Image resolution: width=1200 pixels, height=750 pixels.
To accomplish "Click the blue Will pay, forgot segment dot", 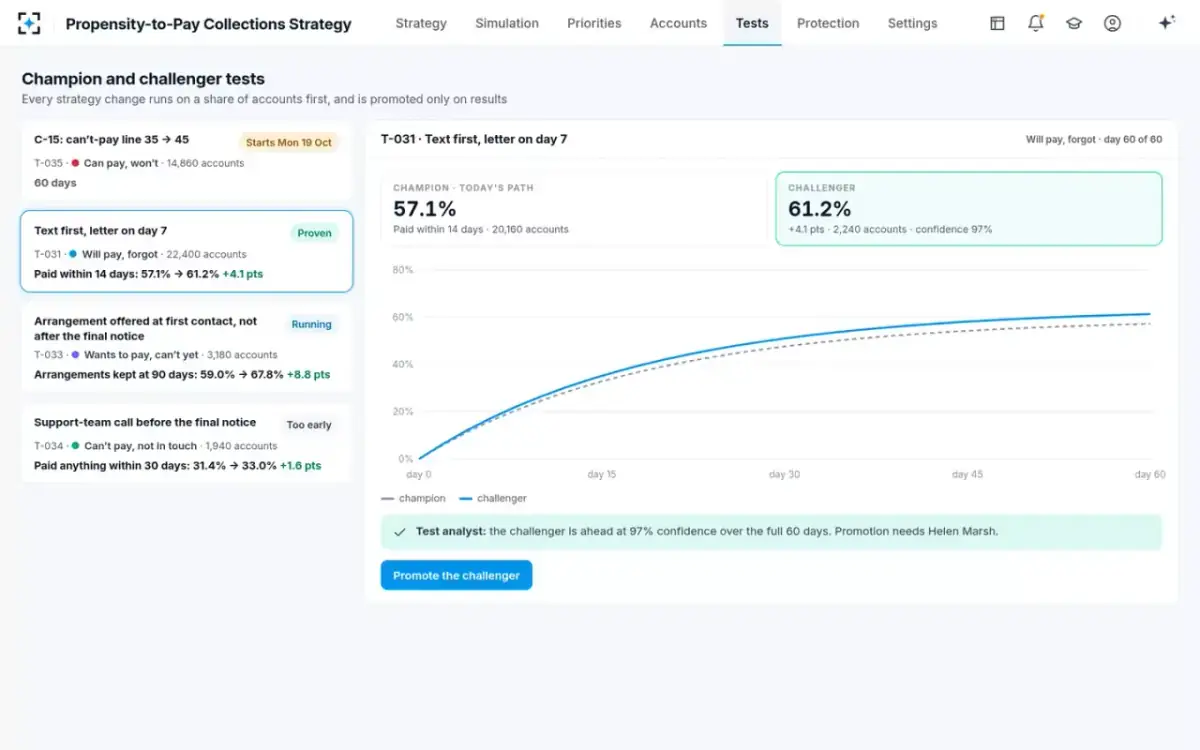I will pyautogui.click(x=73, y=254).
